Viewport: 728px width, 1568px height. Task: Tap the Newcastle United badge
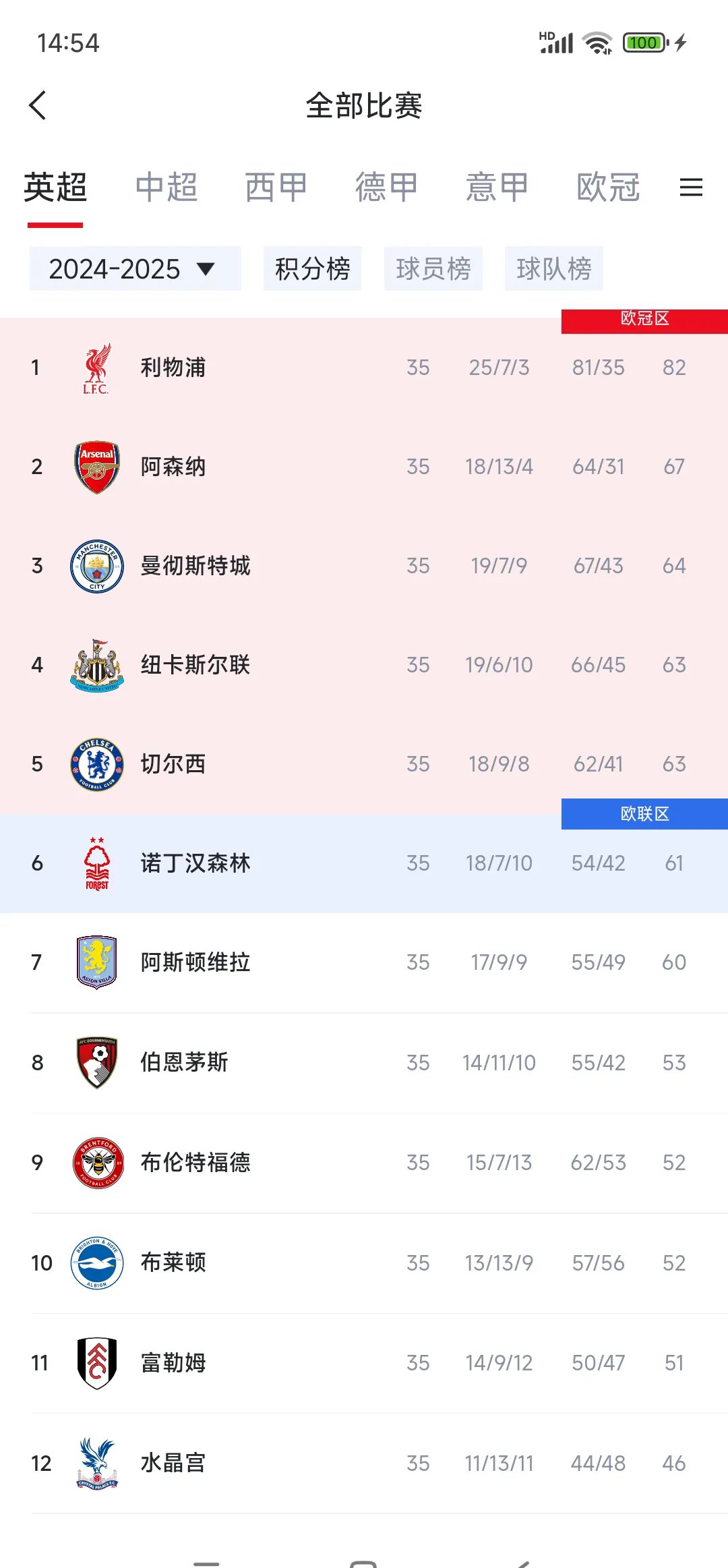coord(96,664)
